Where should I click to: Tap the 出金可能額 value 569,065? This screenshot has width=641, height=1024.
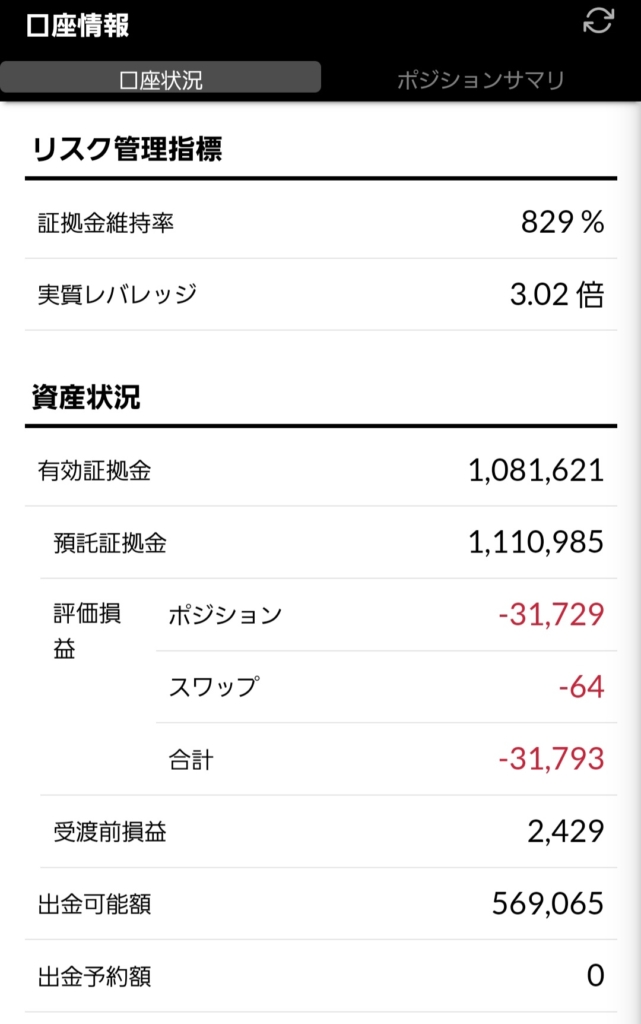click(548, 904)
